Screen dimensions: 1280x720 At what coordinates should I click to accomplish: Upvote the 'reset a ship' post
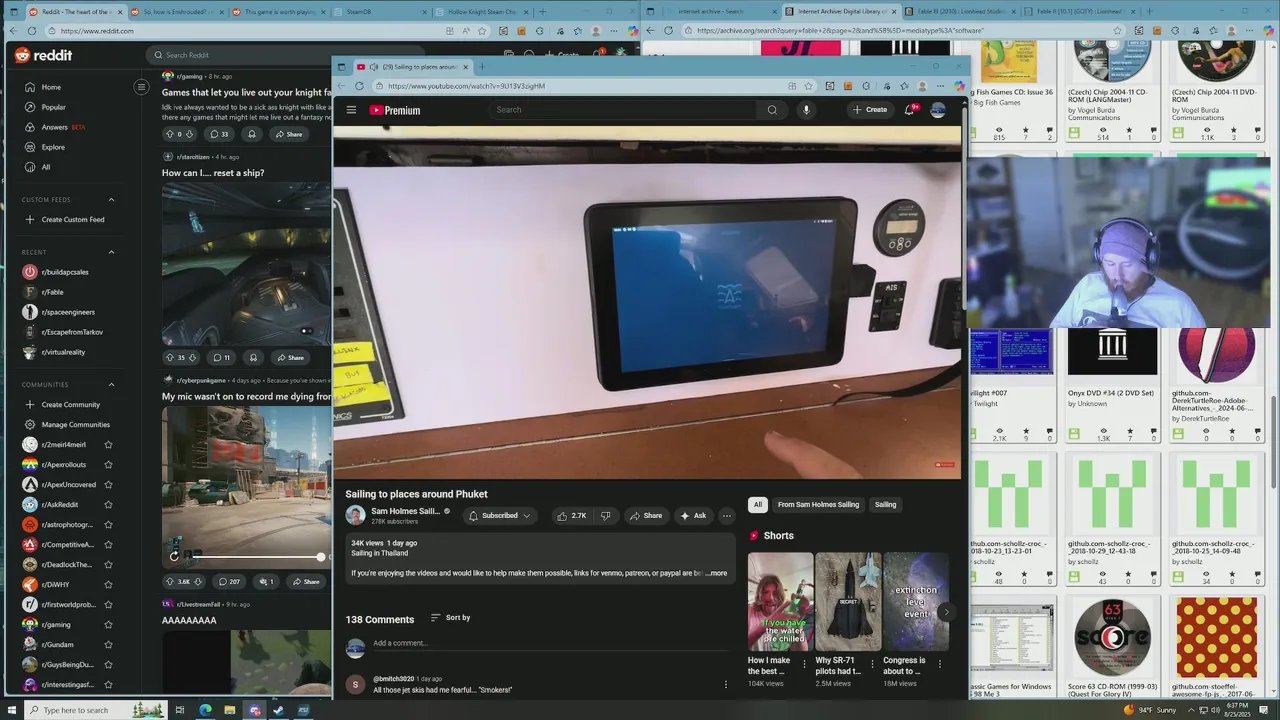tap(169, 358)
